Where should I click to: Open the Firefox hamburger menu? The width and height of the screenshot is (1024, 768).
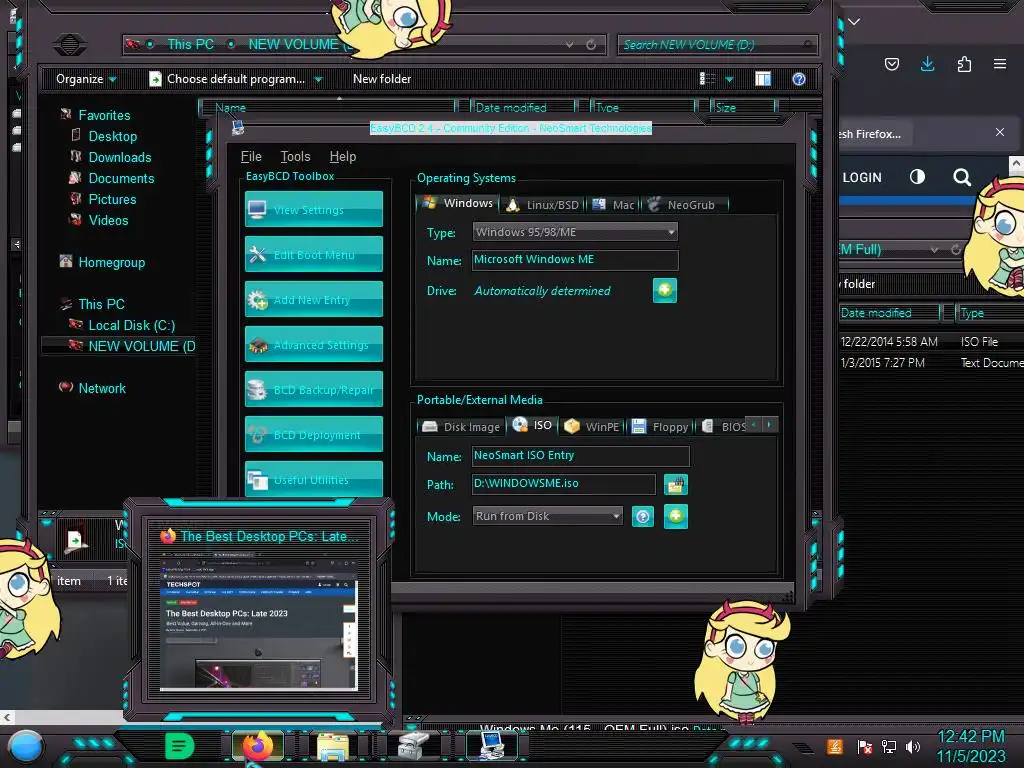(x=1000, y=64)
